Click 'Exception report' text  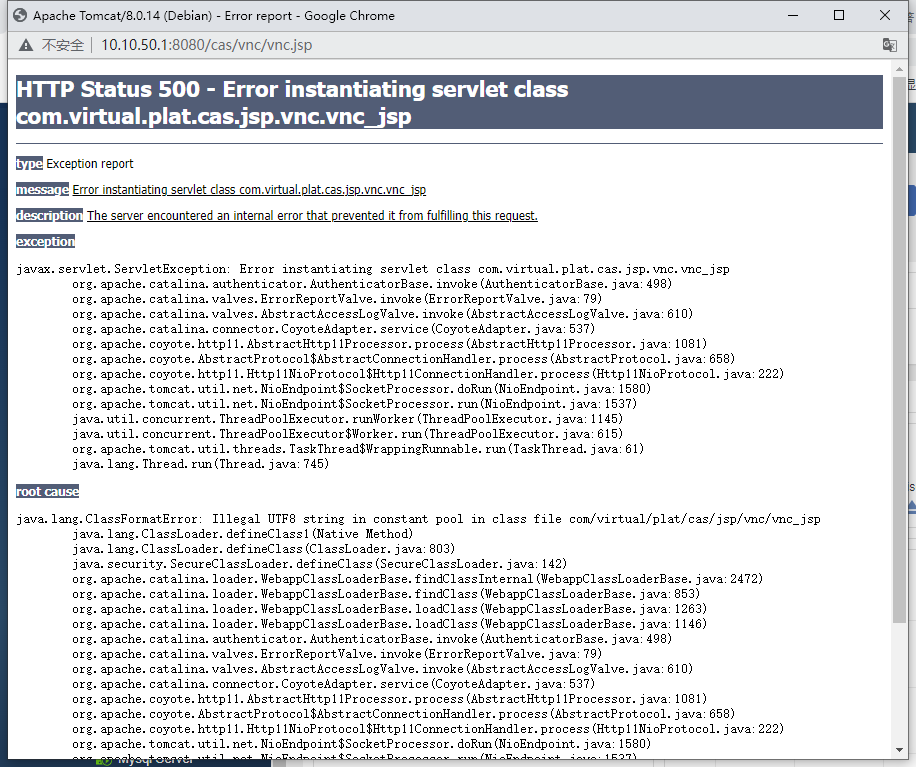click(x=90, y=164)
